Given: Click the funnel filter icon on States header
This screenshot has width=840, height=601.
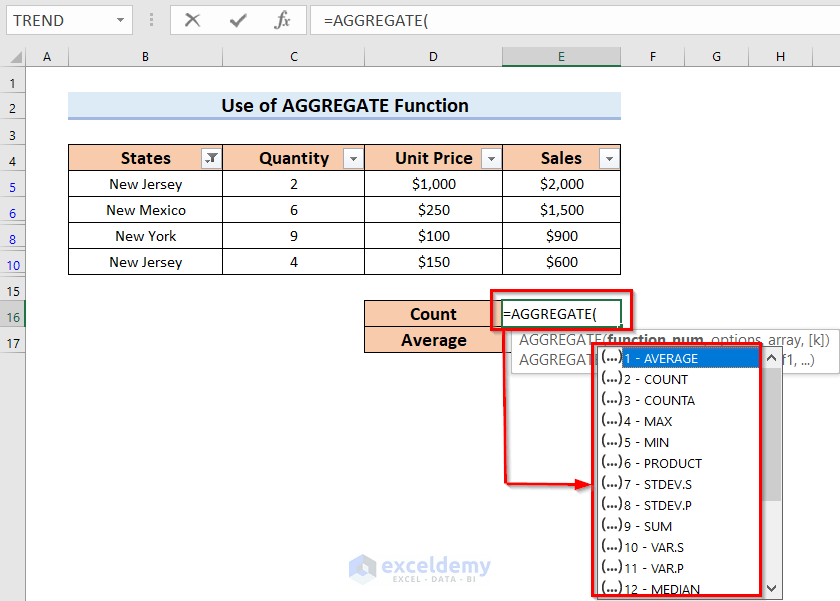Looking at the screenshot, I should click(x=211, y=158).
